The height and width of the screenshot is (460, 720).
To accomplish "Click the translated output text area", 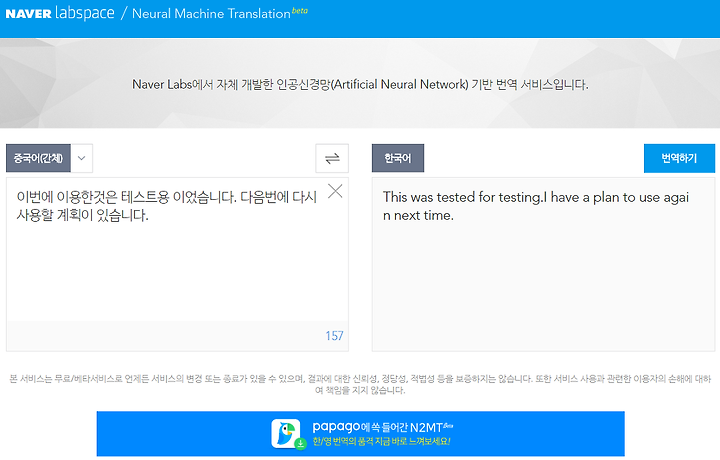I will point(543,264).
